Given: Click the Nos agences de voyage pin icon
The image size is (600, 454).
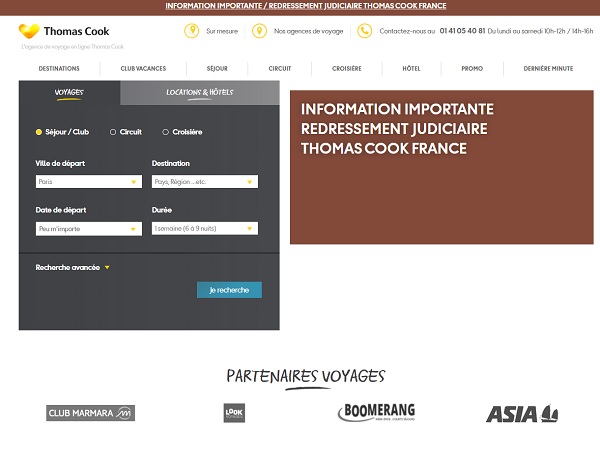Looking at the screenshot, I should click(x=260, y=31).
